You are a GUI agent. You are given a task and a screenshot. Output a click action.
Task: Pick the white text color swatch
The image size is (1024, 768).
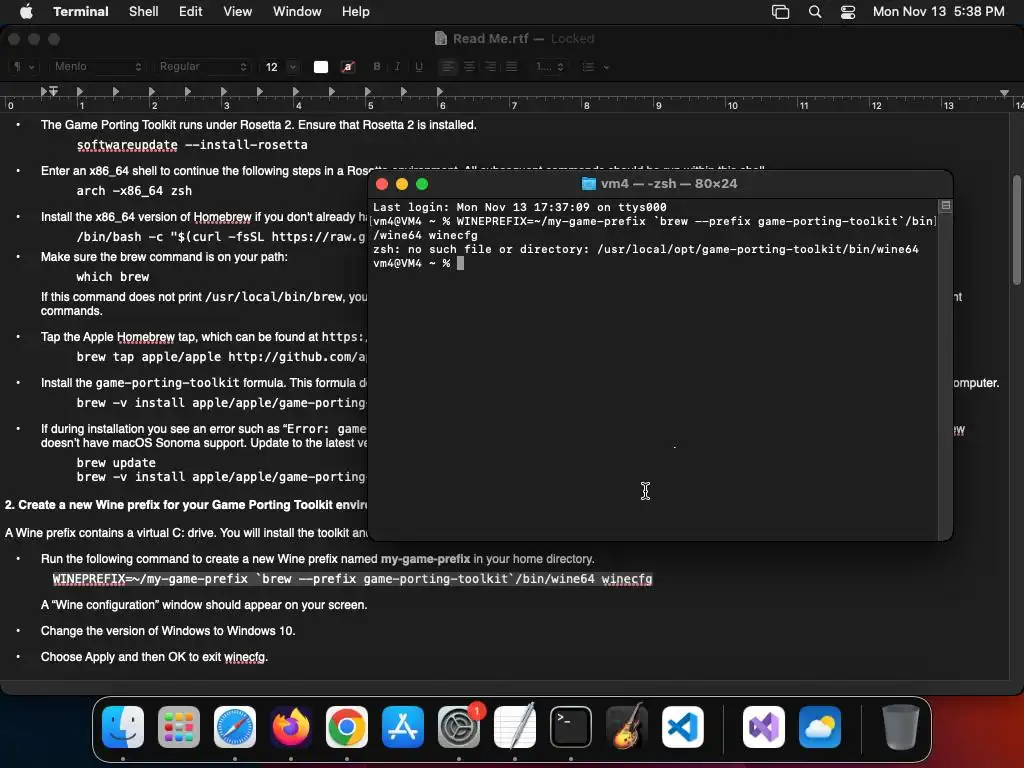(321, 67)
